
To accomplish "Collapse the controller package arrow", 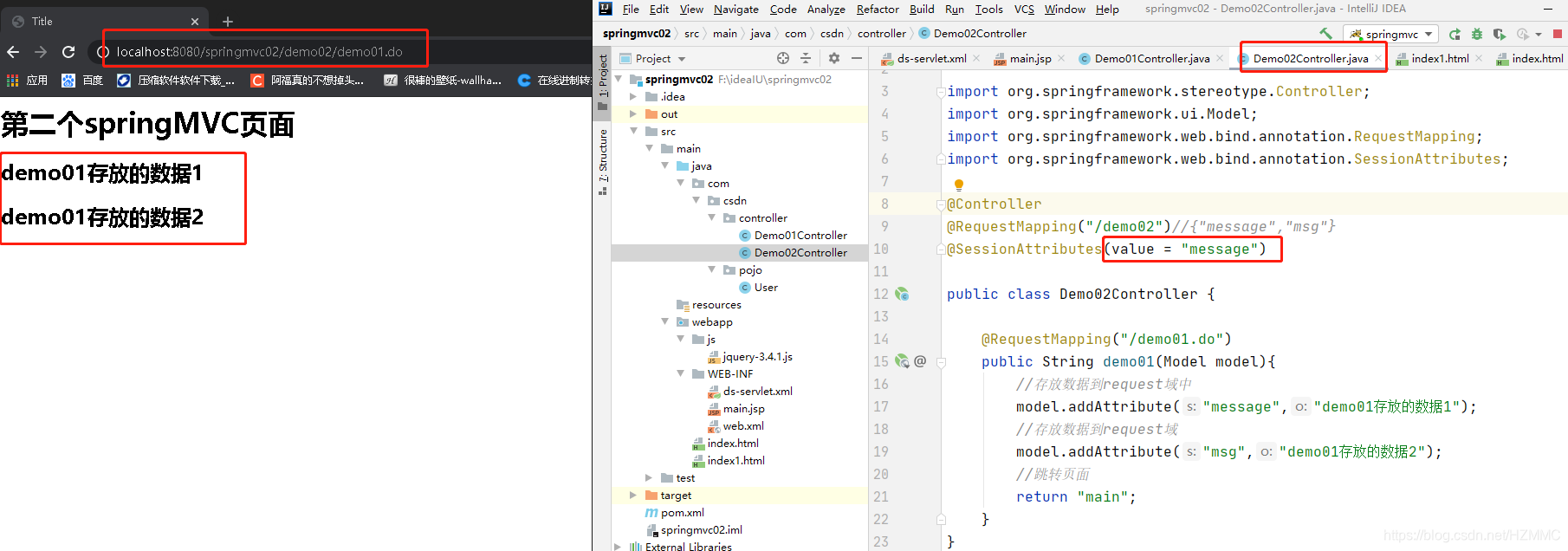I will (x=711, y=217).
